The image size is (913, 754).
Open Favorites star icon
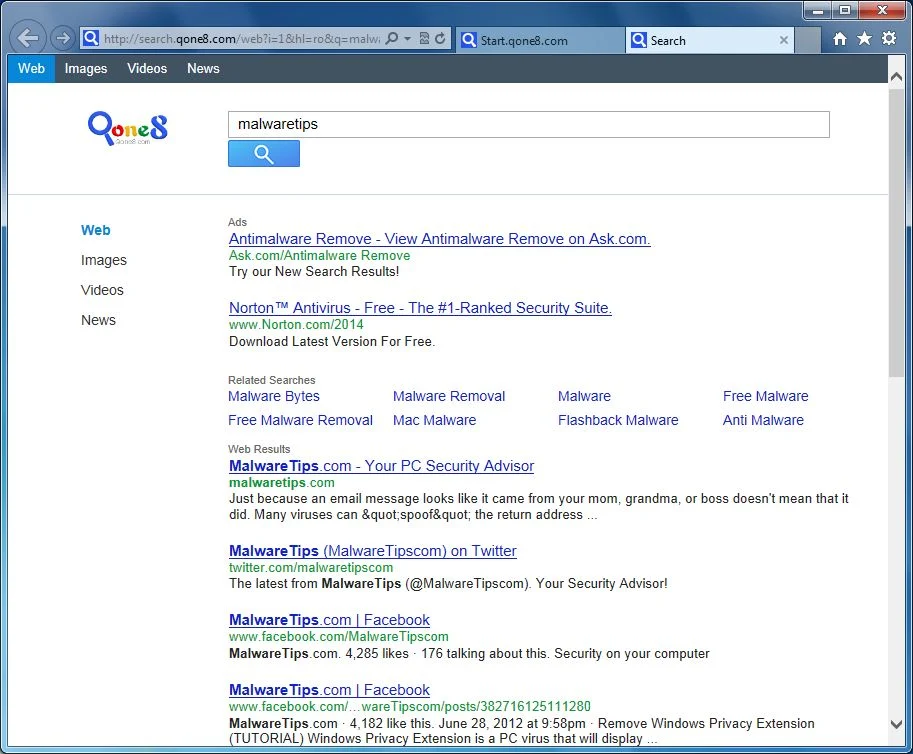pos(865,38)
